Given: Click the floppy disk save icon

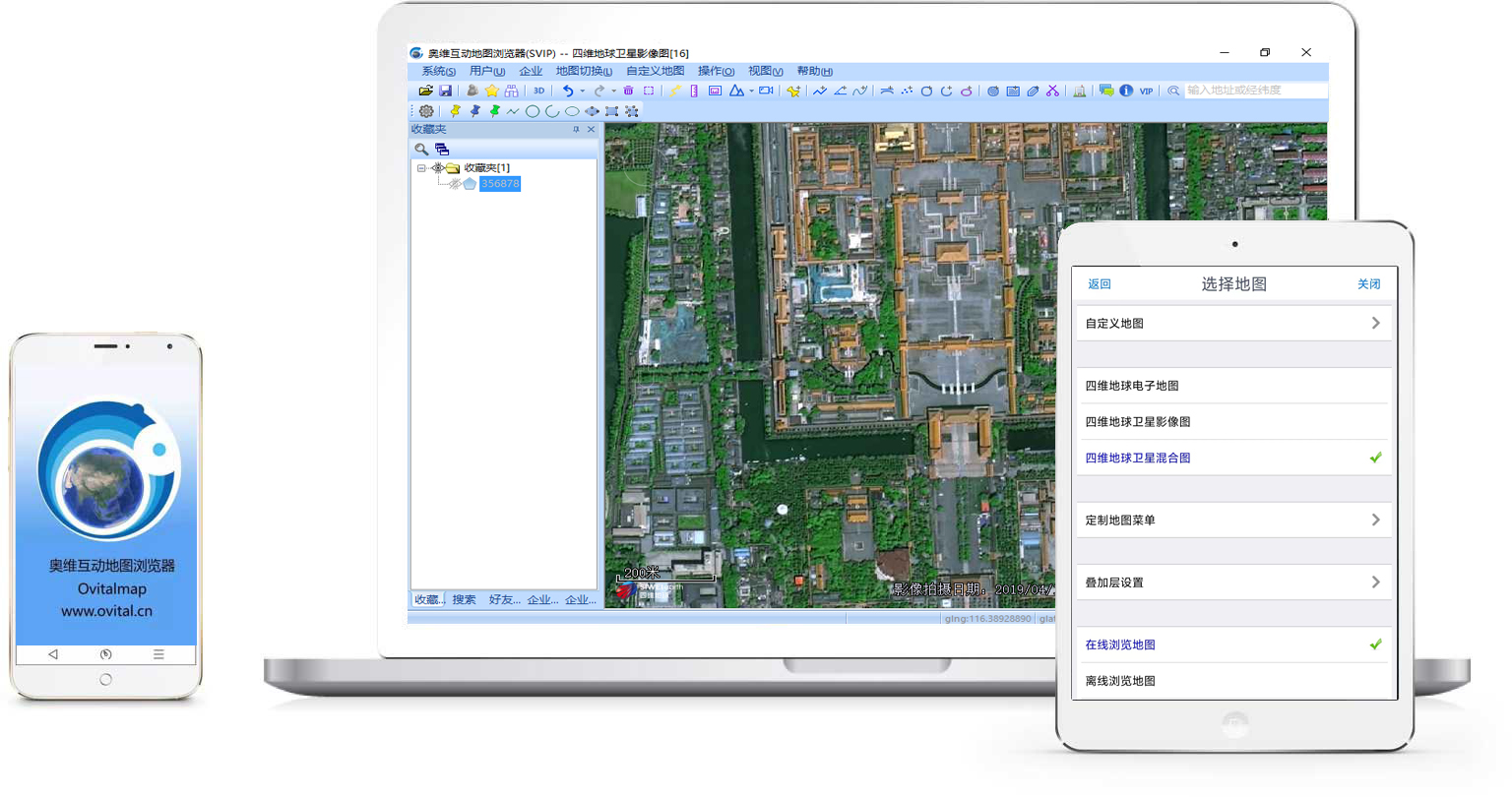Looking at the screenshot, I should click(x=445, y=91).
